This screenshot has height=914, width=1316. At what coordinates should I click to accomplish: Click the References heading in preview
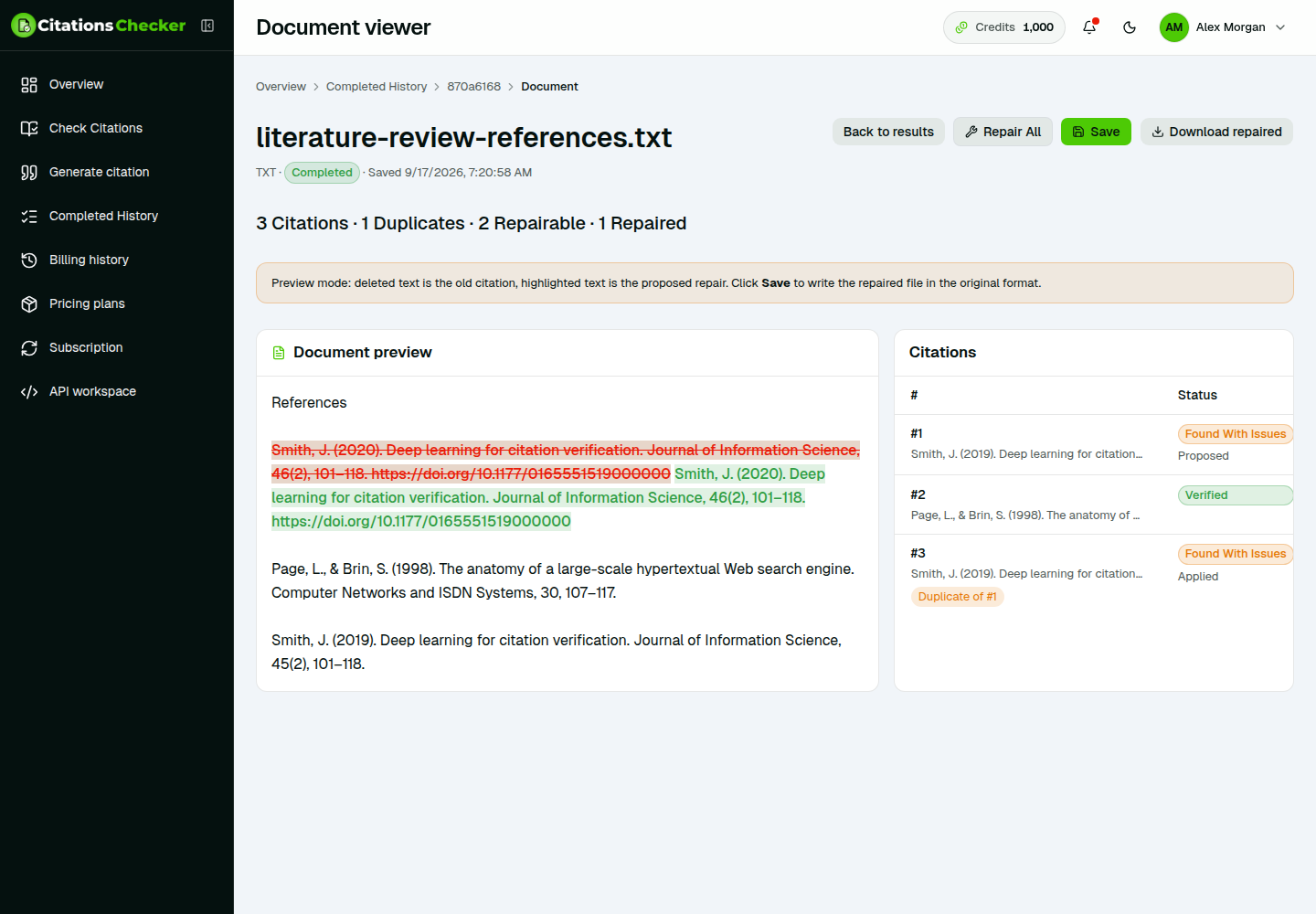pos(309,403)
